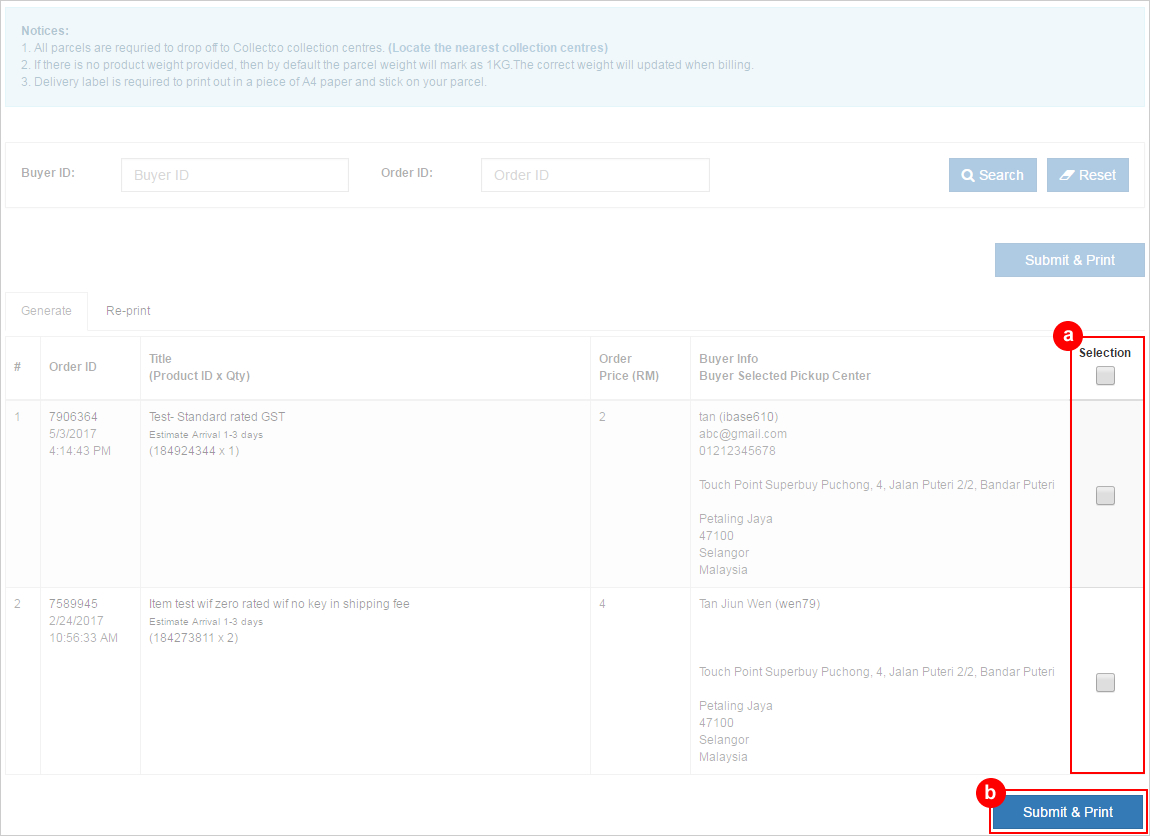Focus the Buyer ID input field

pyautogui.click(x=235, y=175)
